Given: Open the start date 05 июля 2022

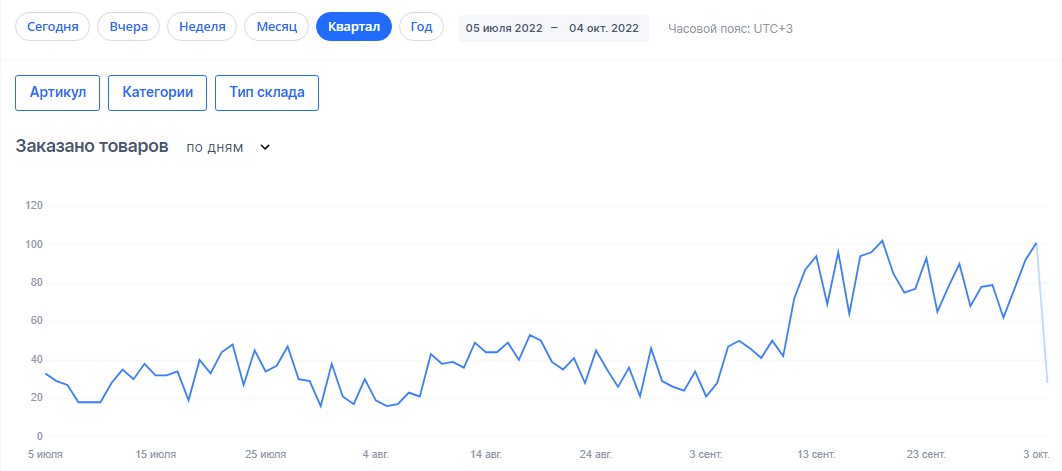Looking at the screenshot, I should [x=504, y=28].
